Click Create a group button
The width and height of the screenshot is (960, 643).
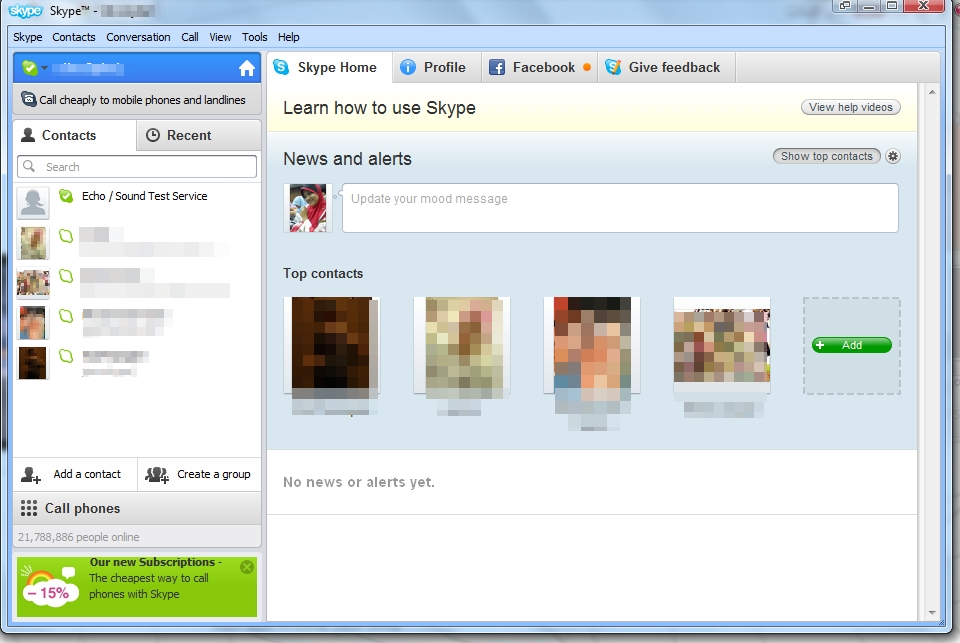[200, 475]
